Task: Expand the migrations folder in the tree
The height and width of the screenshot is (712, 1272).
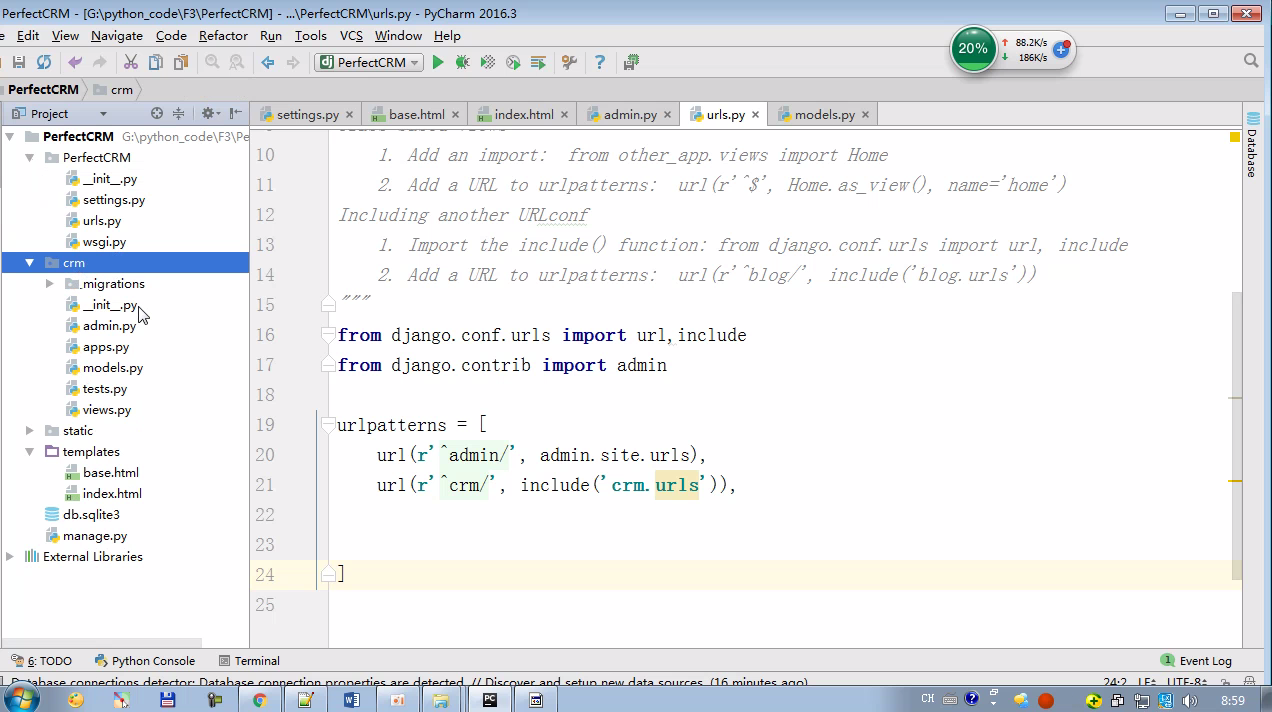Action: tap(50, 284)
